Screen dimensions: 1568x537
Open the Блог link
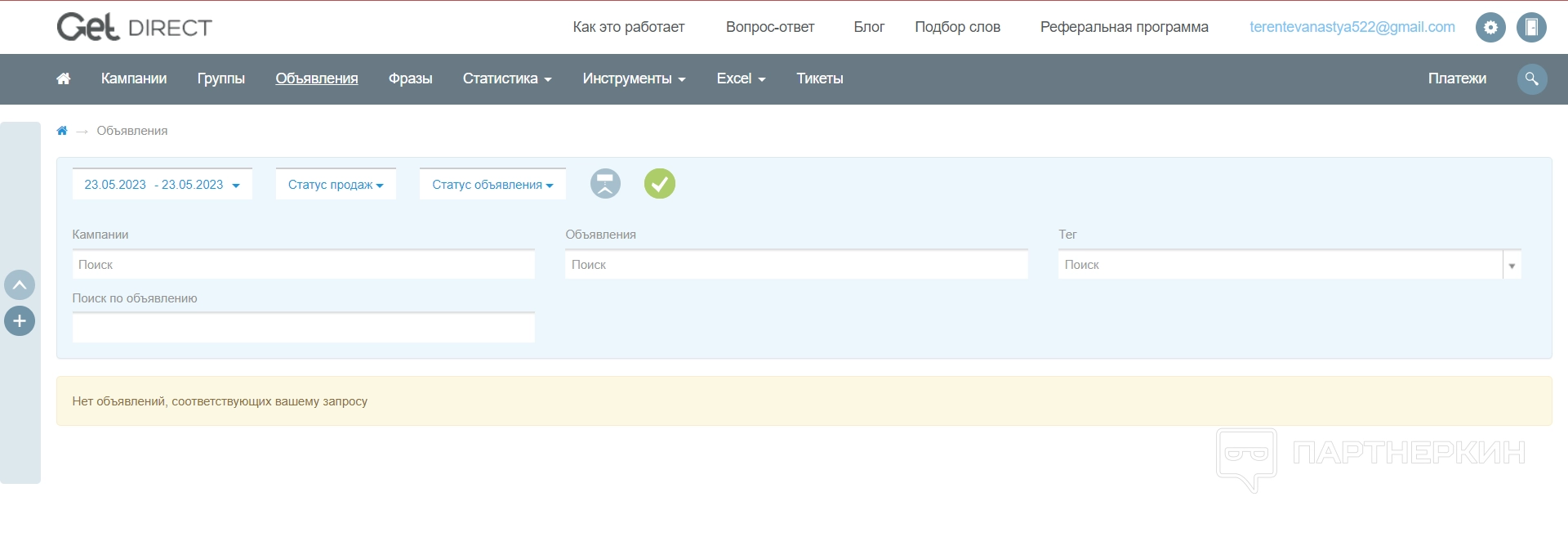[869, 27]
